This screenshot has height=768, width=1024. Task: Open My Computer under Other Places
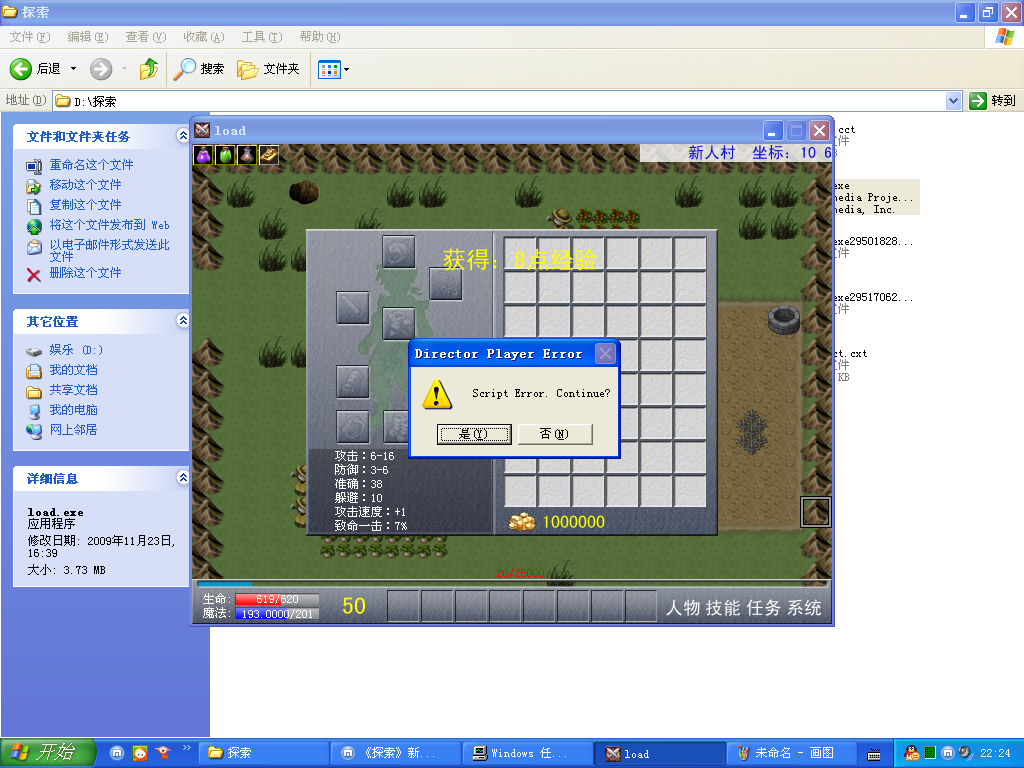click(73, 410)
